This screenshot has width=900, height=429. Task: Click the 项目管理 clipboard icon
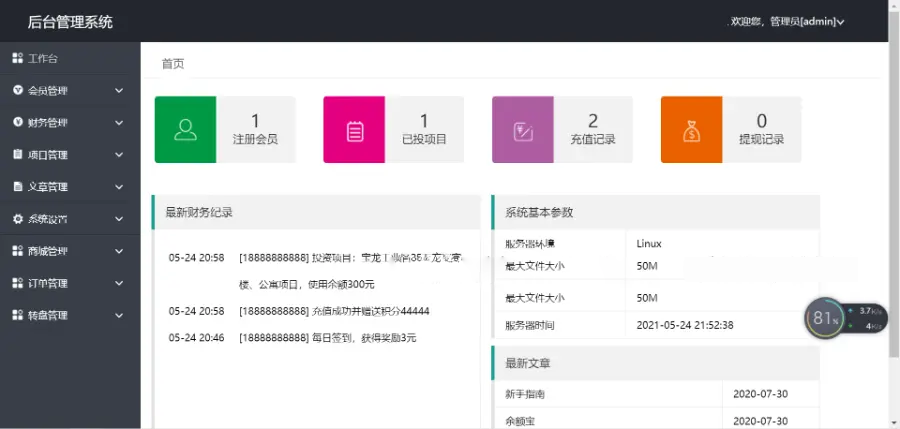coord(18,154)
